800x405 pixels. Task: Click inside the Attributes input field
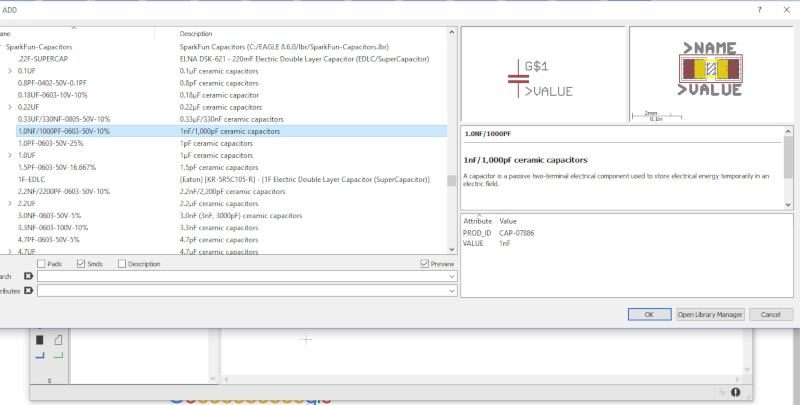(x=243, y=291)
